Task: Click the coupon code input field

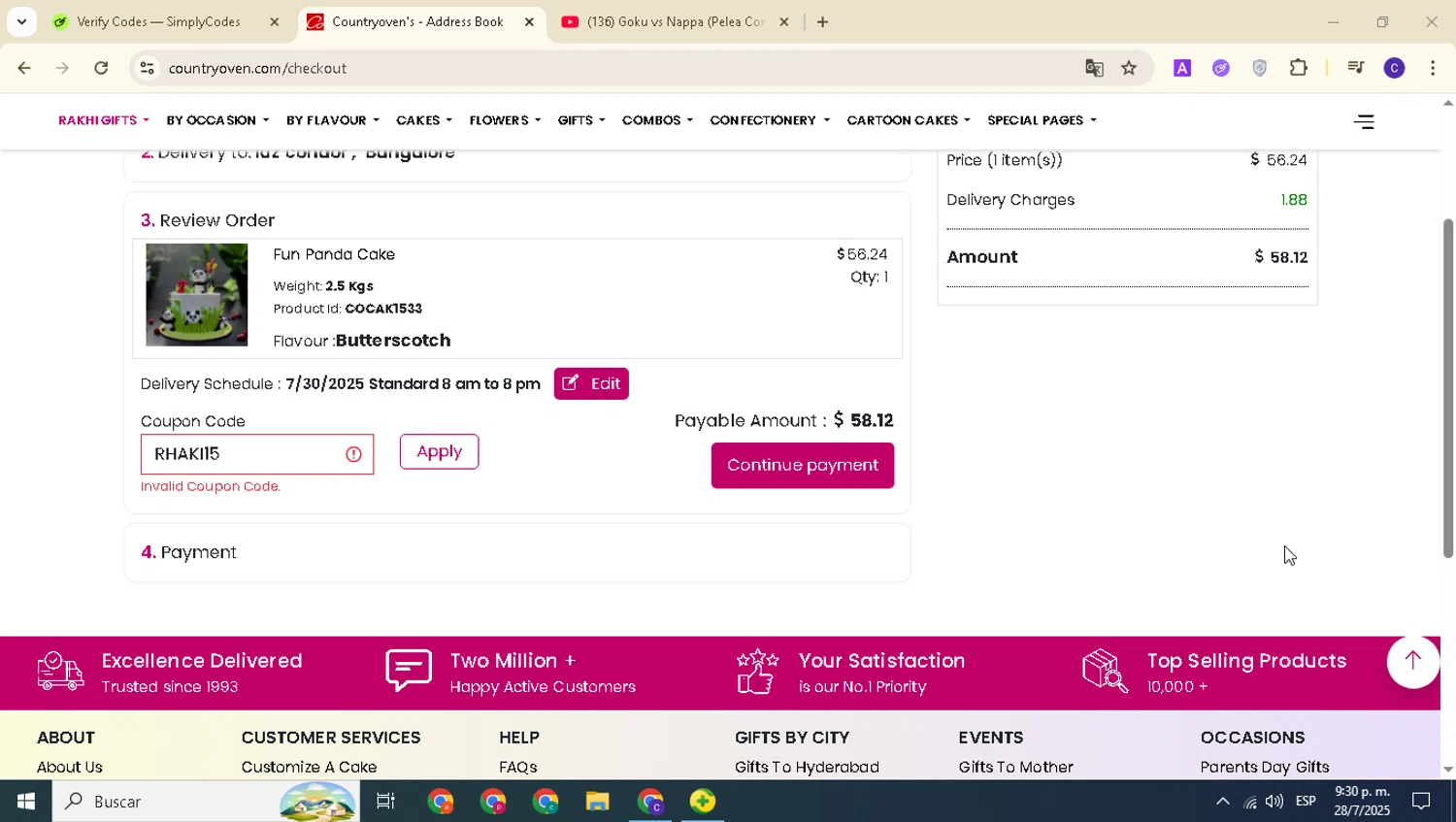Action: 257,454
